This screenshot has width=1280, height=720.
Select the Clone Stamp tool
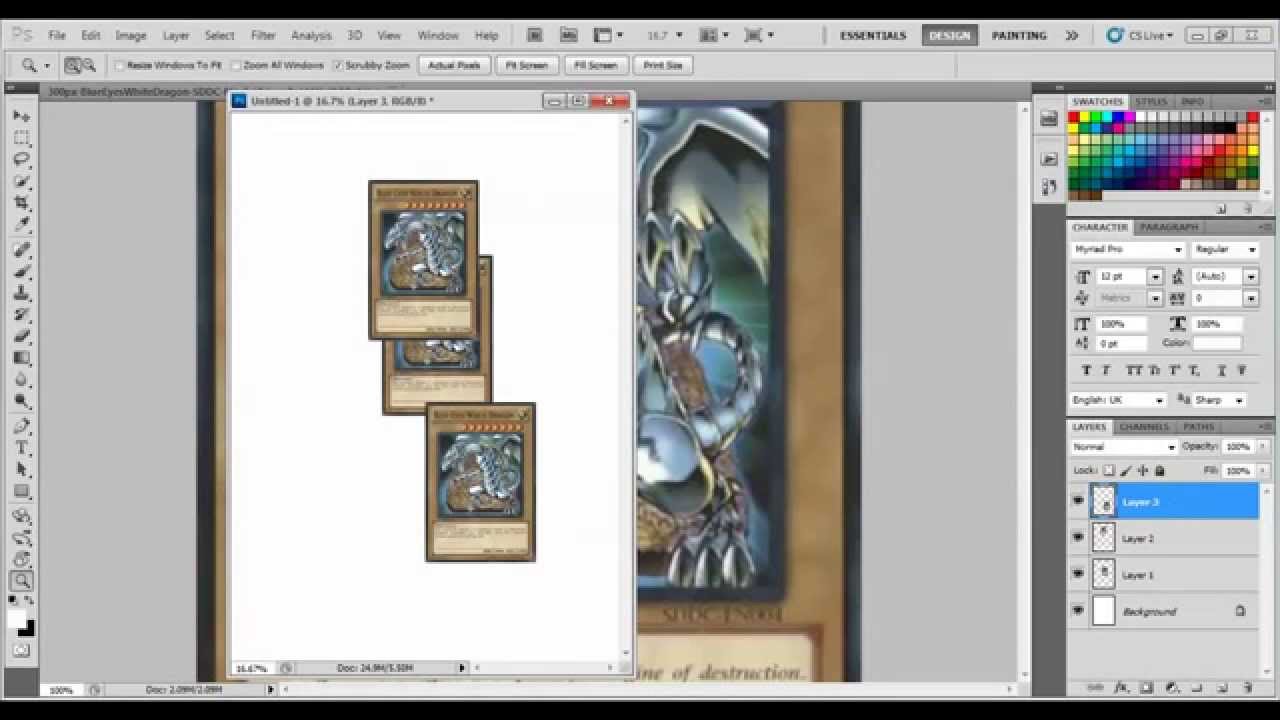pyautogui.click(x=21, y=294)
